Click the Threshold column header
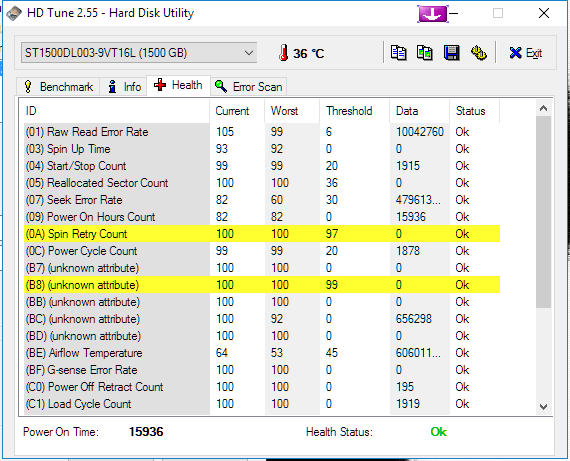Screen dimensions: 570x461 (354, 111)
